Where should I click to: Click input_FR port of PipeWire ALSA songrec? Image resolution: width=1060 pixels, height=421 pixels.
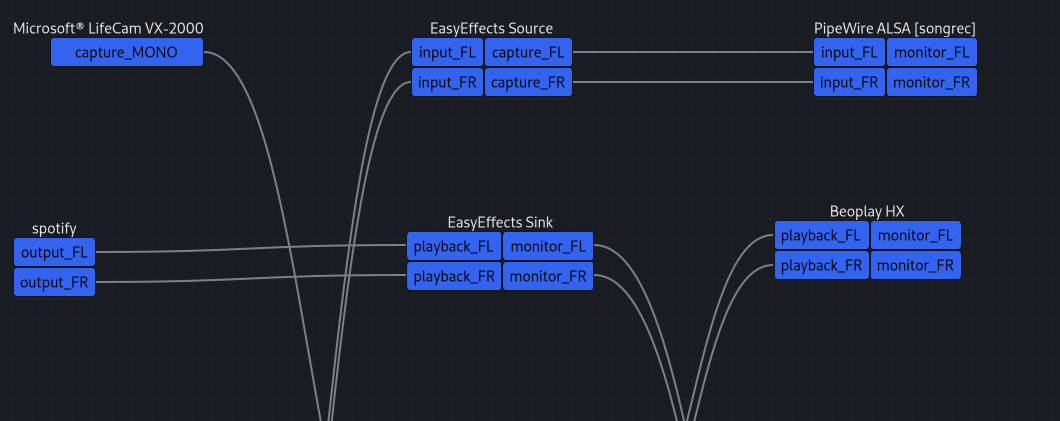tap(849, 82)
